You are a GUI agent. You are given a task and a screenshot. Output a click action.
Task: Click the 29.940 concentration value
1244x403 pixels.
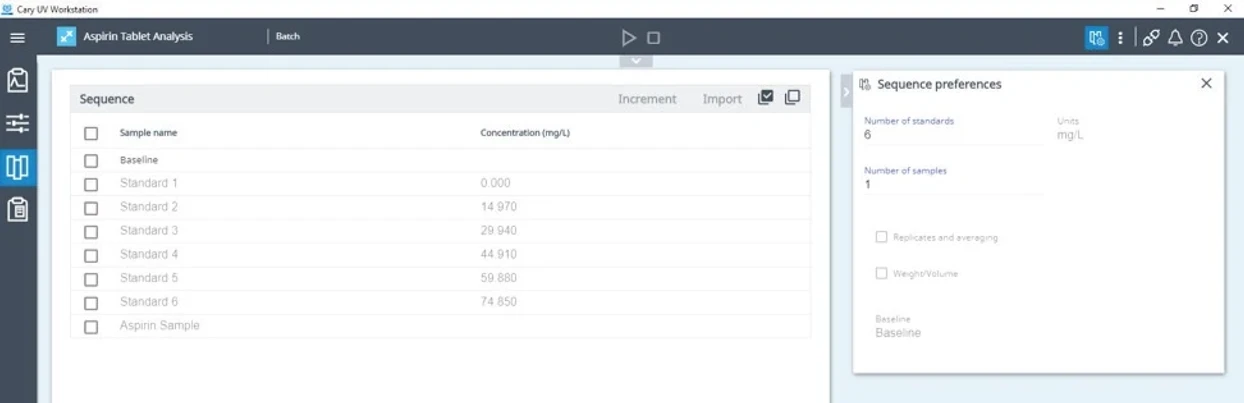pos(499,231)
